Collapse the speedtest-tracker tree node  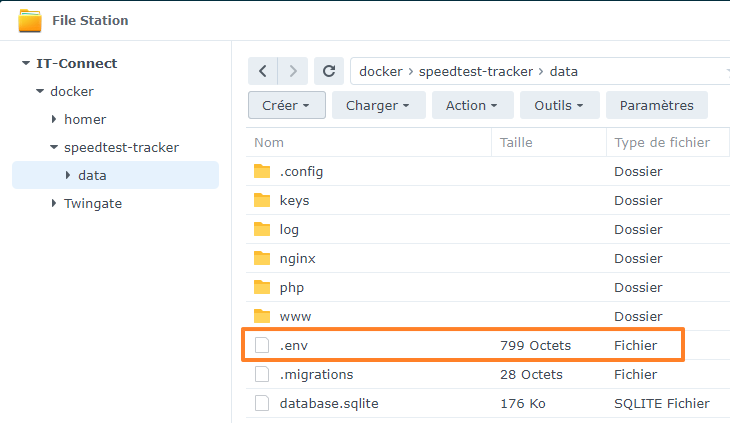coord(54,147)
